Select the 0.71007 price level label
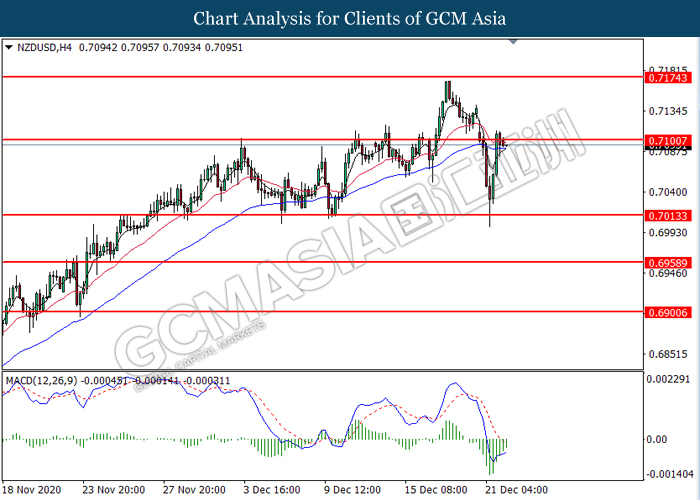700x500 pixels. point(668,141)
